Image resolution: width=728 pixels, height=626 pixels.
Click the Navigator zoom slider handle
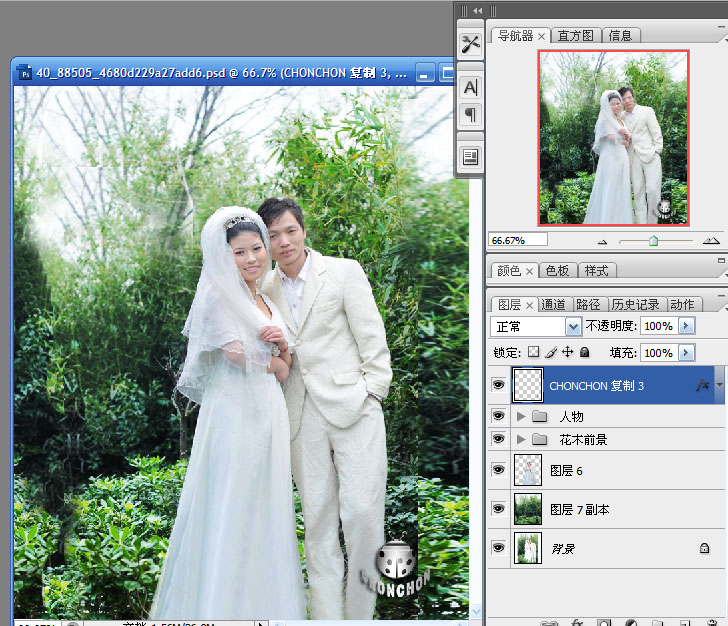coord(653,241)
